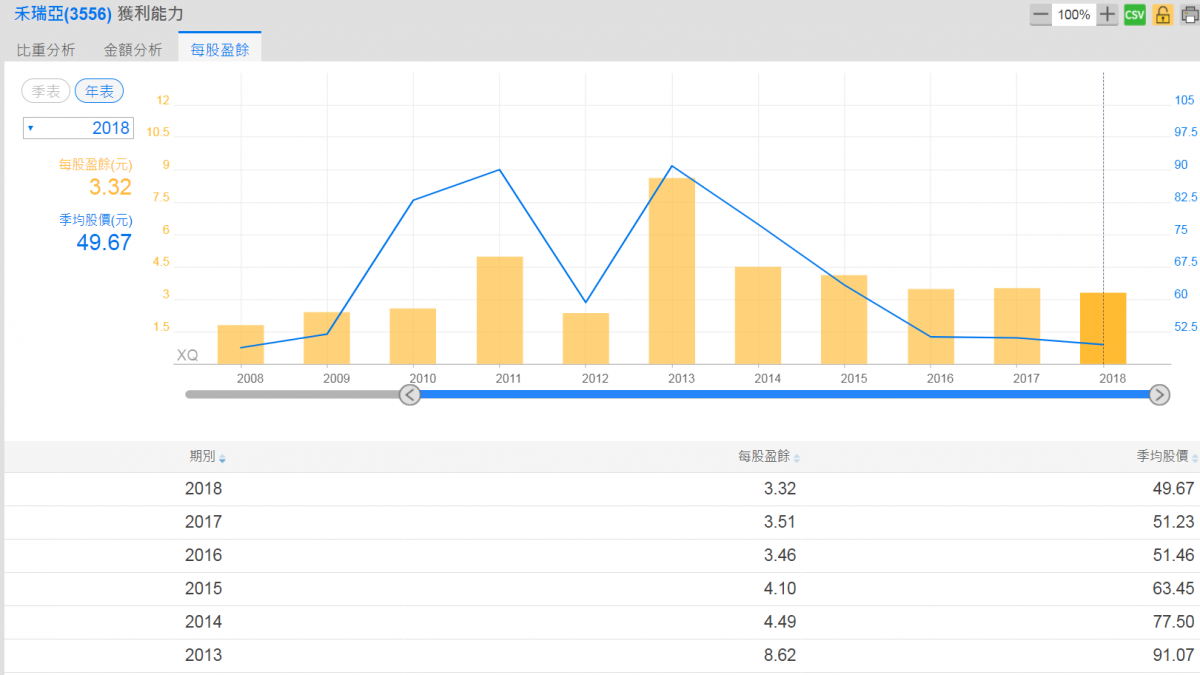Viewport: 1200px width, 675px height.
Task: Click the 2016 bar in the chart
Action: (x=931, y=326)
